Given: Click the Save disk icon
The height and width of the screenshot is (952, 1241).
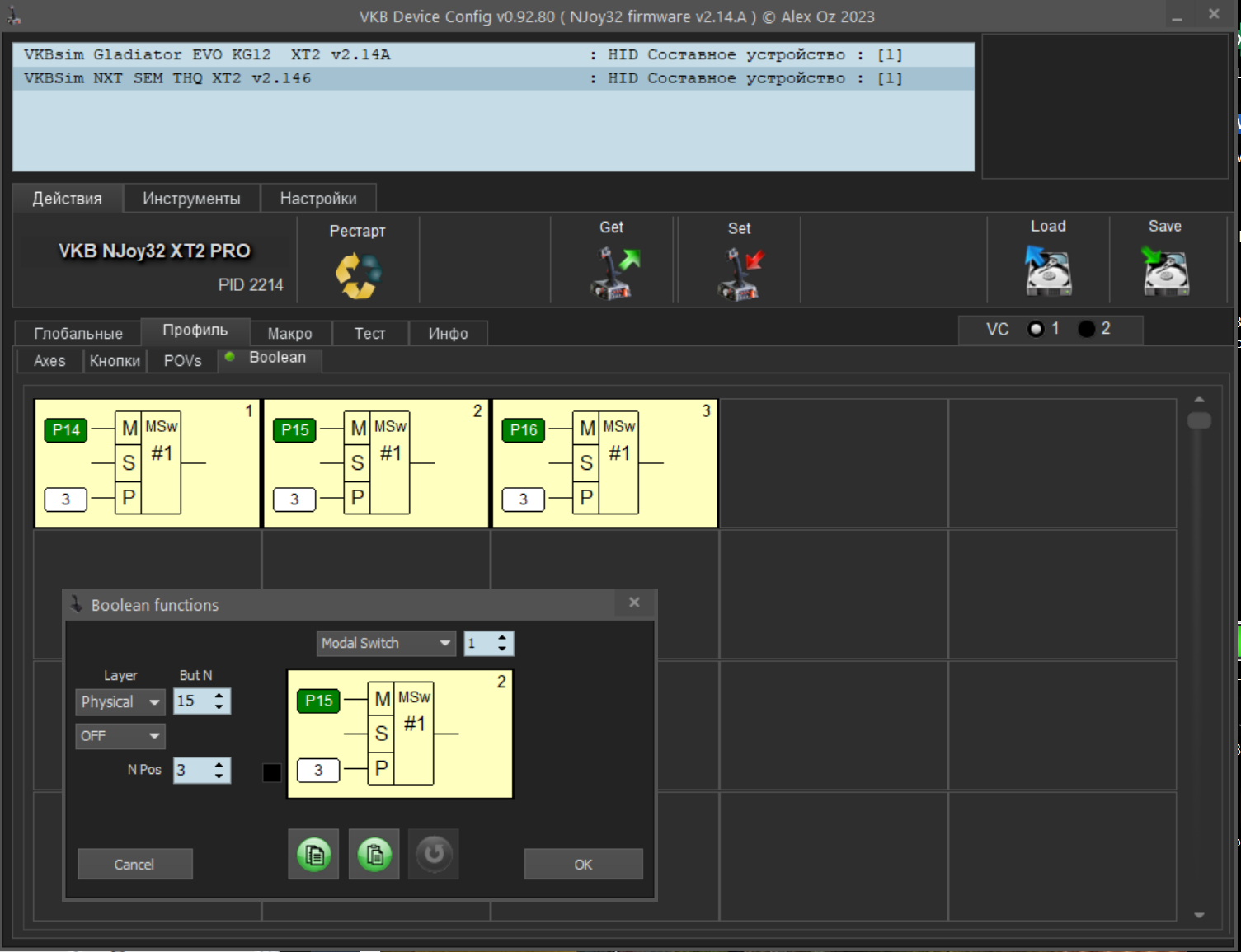Looking at the screenshot, I should tap(1165, 270).
